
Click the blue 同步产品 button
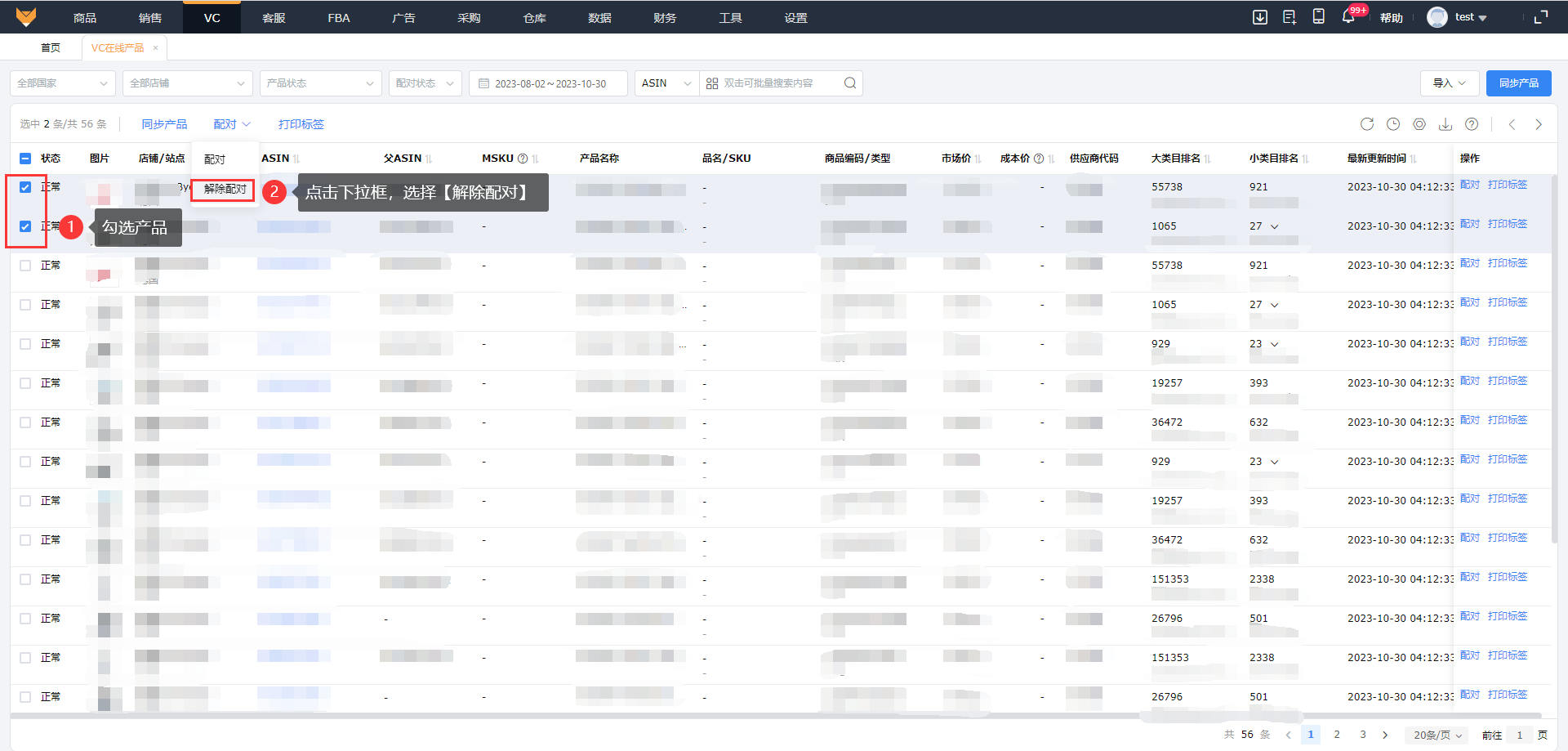click(1518, 83)
